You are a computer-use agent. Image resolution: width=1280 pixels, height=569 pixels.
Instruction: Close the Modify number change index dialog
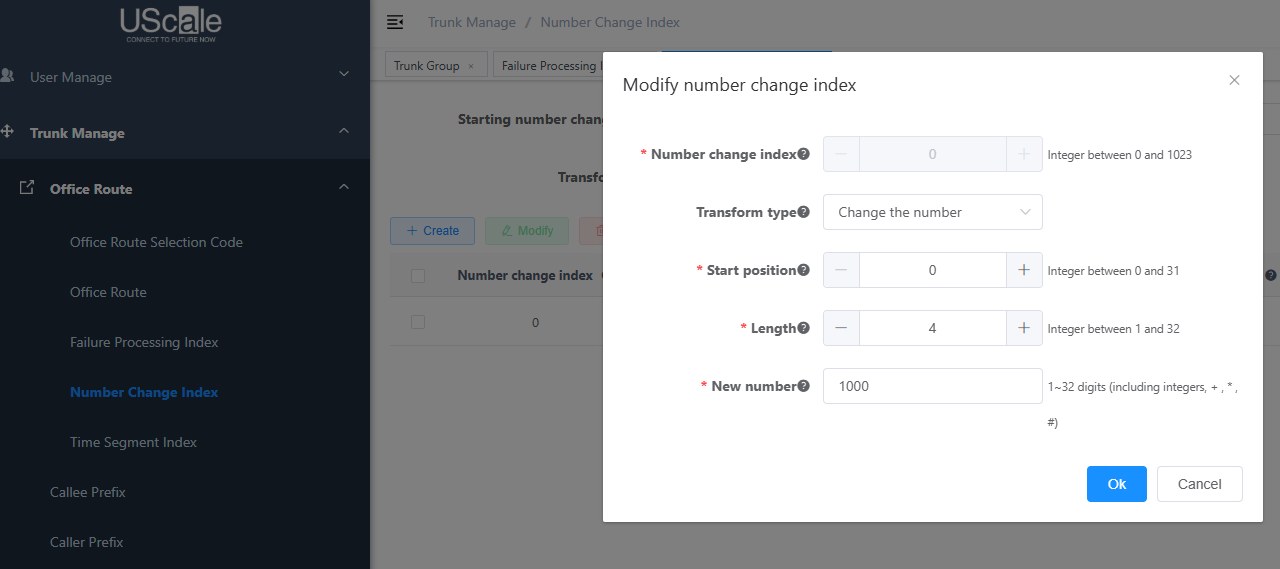click(x=1234, y=80)
